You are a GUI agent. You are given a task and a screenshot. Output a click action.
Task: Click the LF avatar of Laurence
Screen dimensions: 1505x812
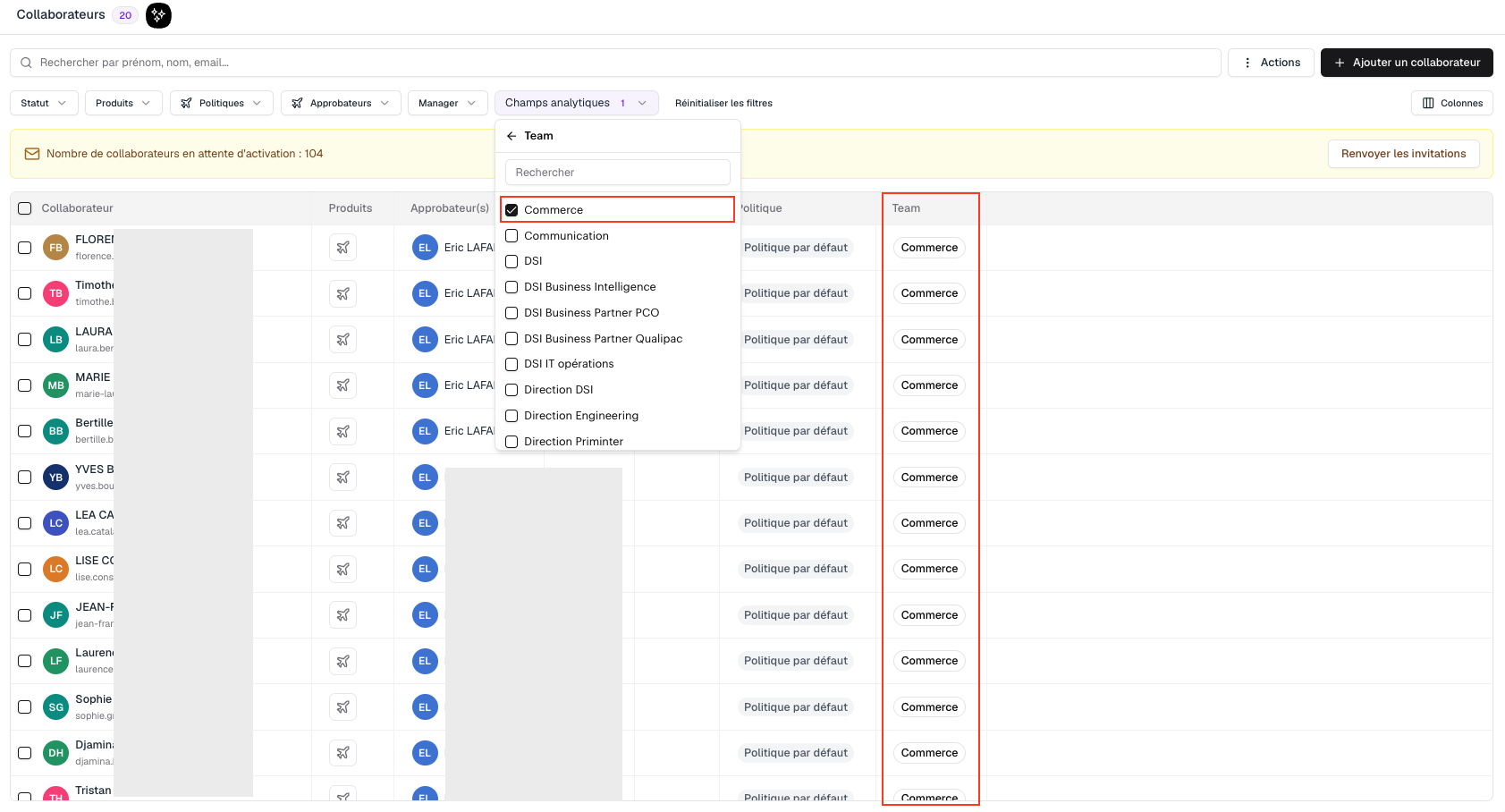[x=56, y=661]
